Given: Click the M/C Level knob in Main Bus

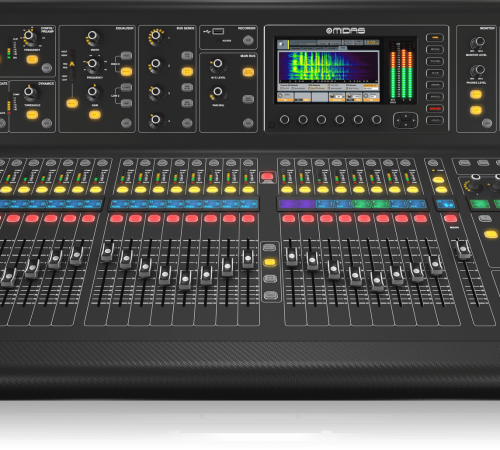Looking at the screenshot, I should pos(218,65).
